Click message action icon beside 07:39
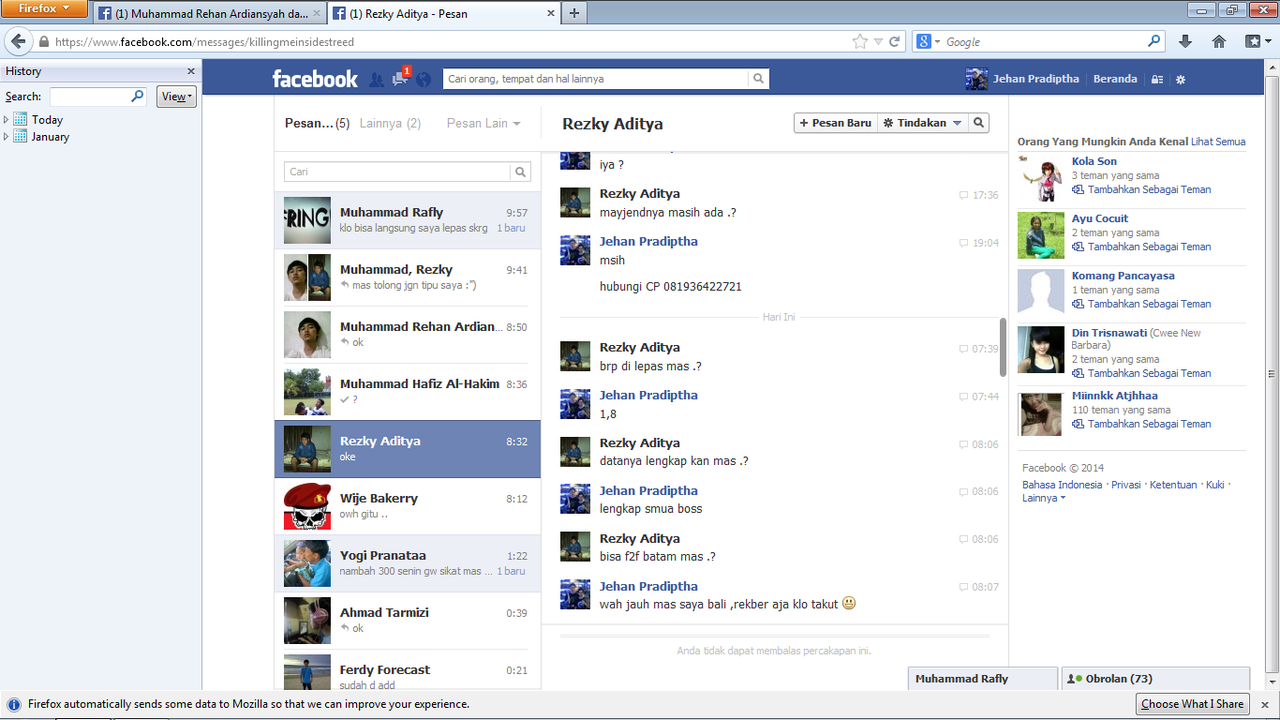 pos(963,349)
